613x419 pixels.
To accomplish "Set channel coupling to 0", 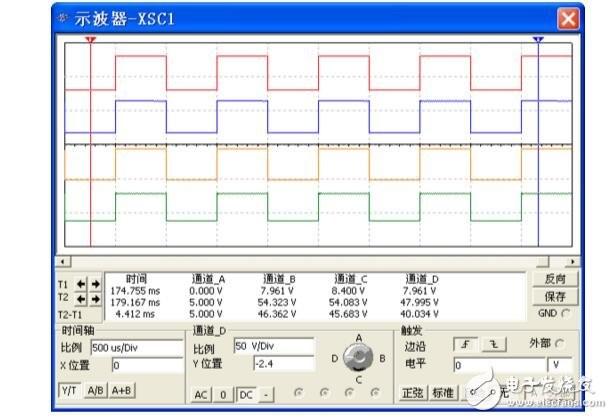I will [x=223, y=395].
